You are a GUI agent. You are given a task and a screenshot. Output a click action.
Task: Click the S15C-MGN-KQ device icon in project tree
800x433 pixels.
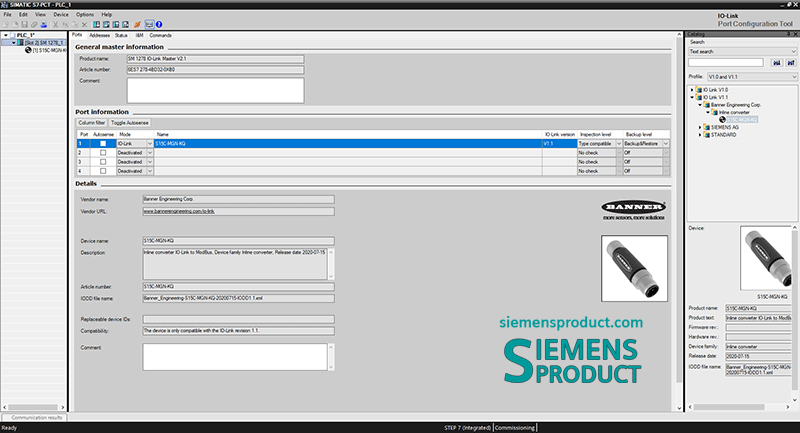tap(28, 50)
